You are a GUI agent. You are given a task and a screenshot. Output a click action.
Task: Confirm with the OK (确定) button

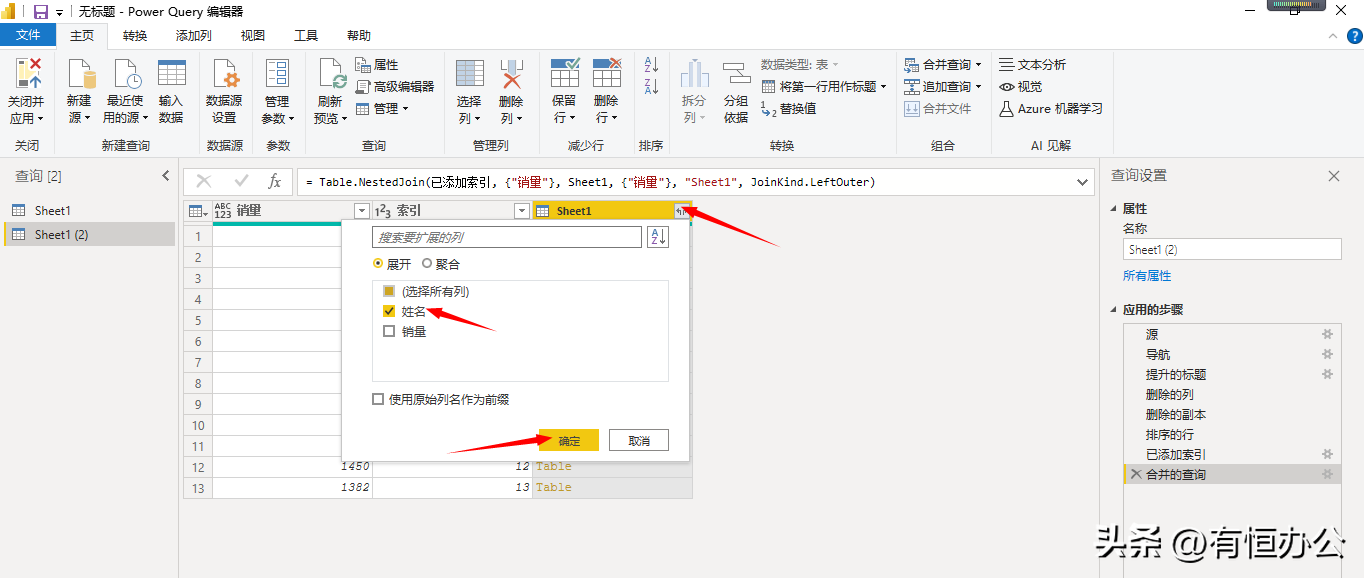569,441
